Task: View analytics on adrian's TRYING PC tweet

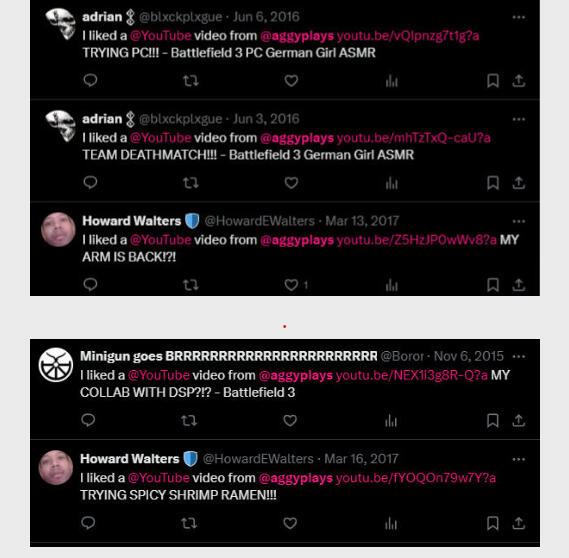Action: (x=392, y=81)
